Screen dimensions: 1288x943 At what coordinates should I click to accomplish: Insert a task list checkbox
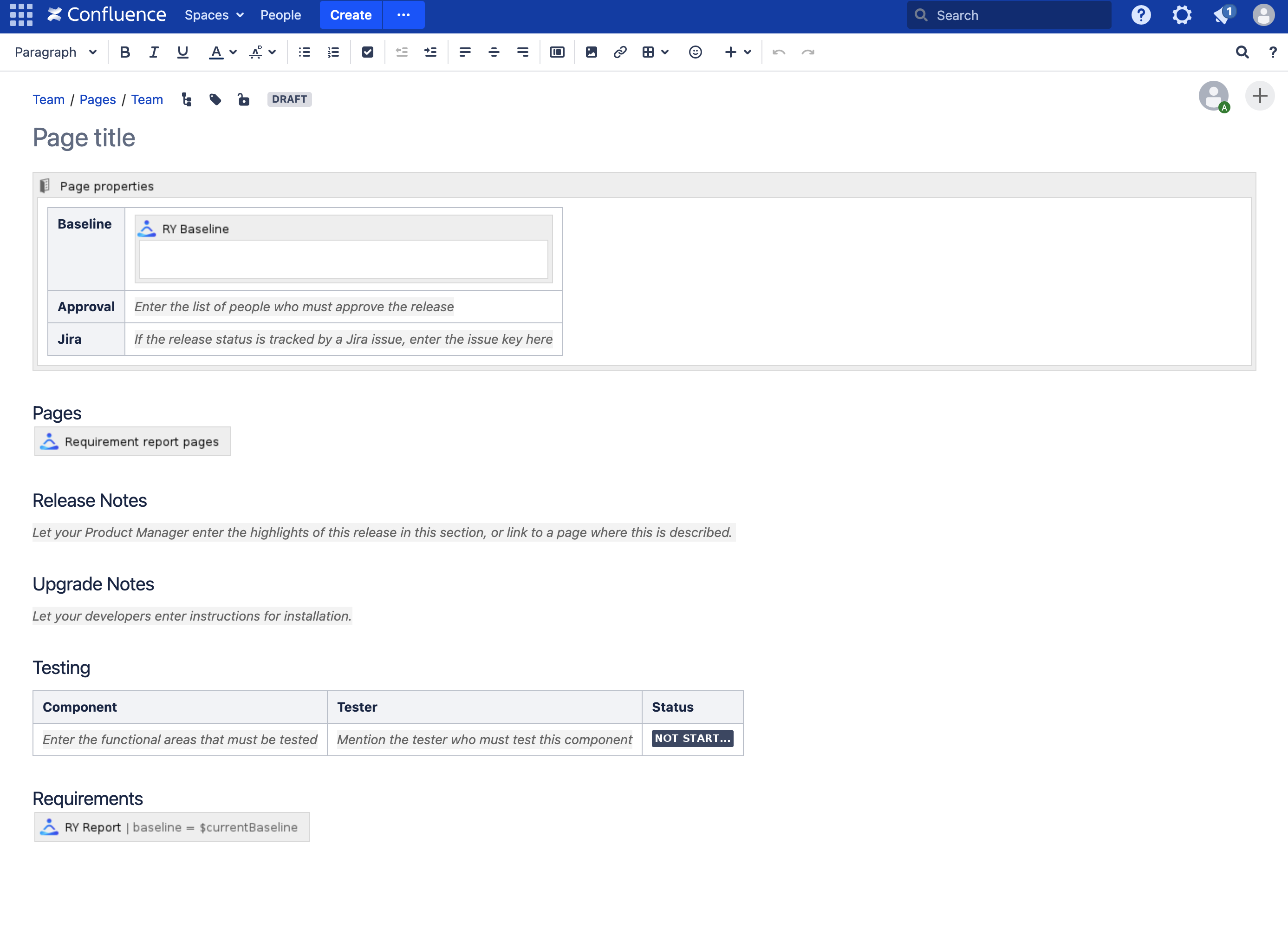(367, 52)
